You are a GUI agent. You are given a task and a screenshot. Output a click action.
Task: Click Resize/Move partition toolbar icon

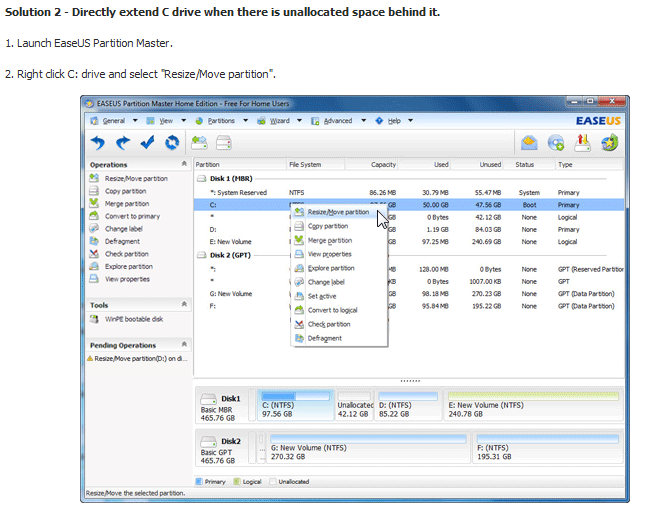tap(199, 143)
